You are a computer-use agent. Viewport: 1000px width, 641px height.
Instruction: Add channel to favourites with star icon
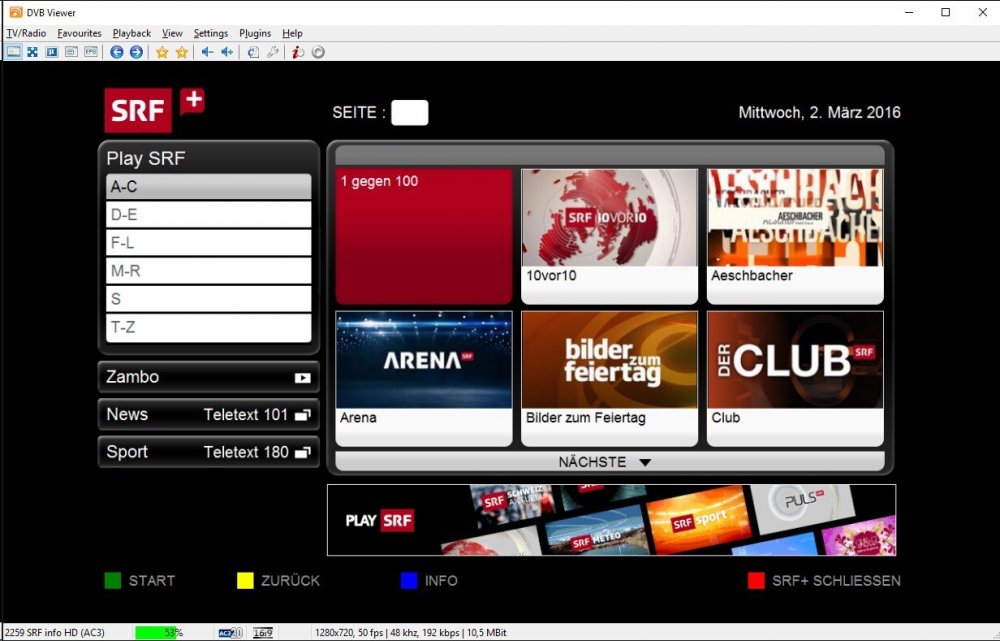click(163, 51)
